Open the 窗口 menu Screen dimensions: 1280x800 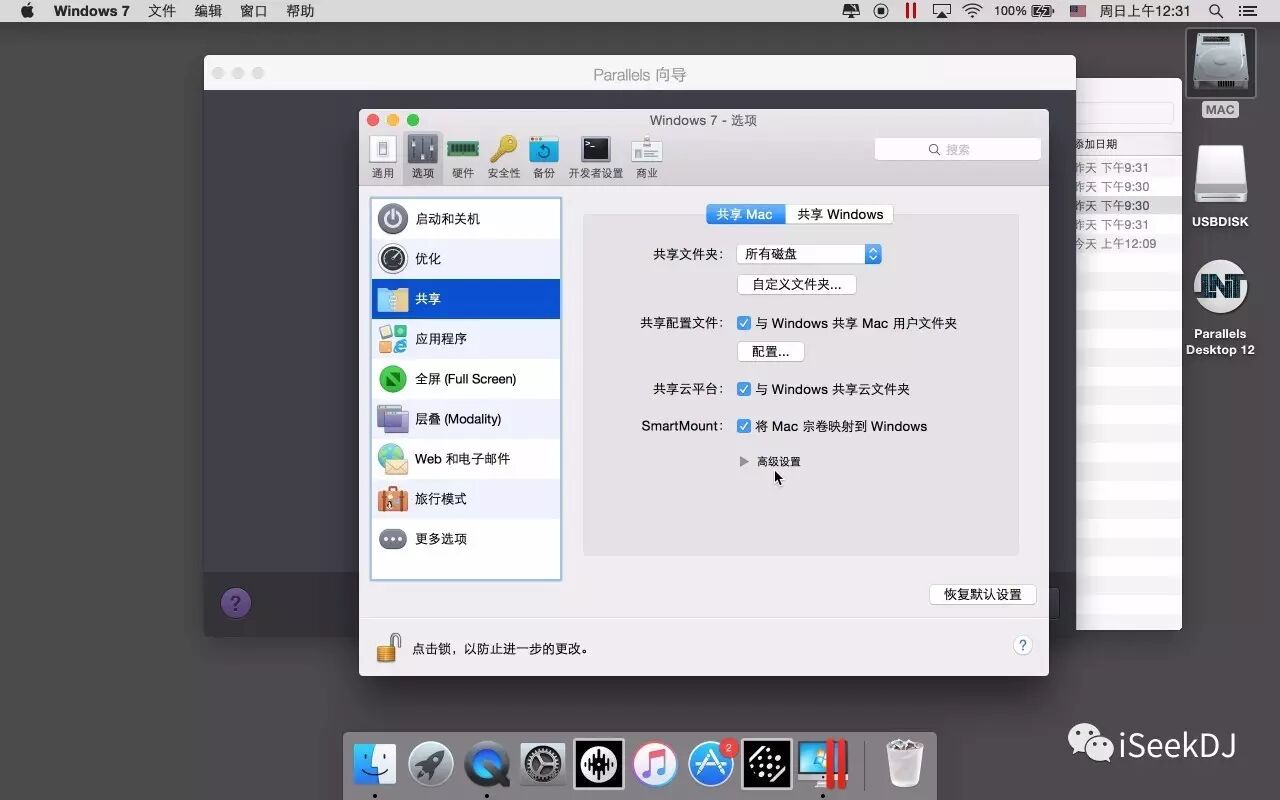254,11
